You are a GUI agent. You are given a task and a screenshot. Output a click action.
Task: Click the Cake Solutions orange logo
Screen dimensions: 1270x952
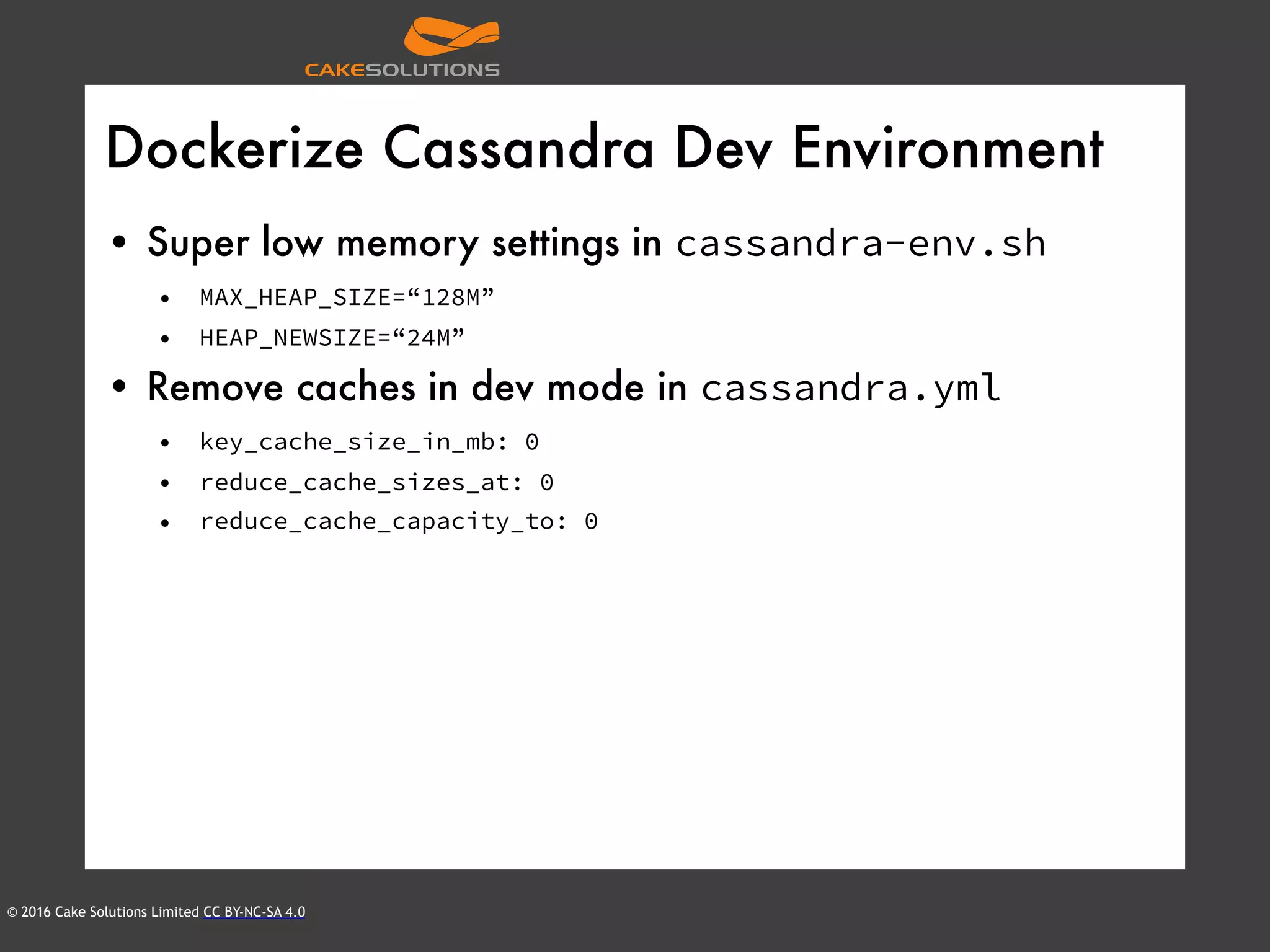coord(451,36)
